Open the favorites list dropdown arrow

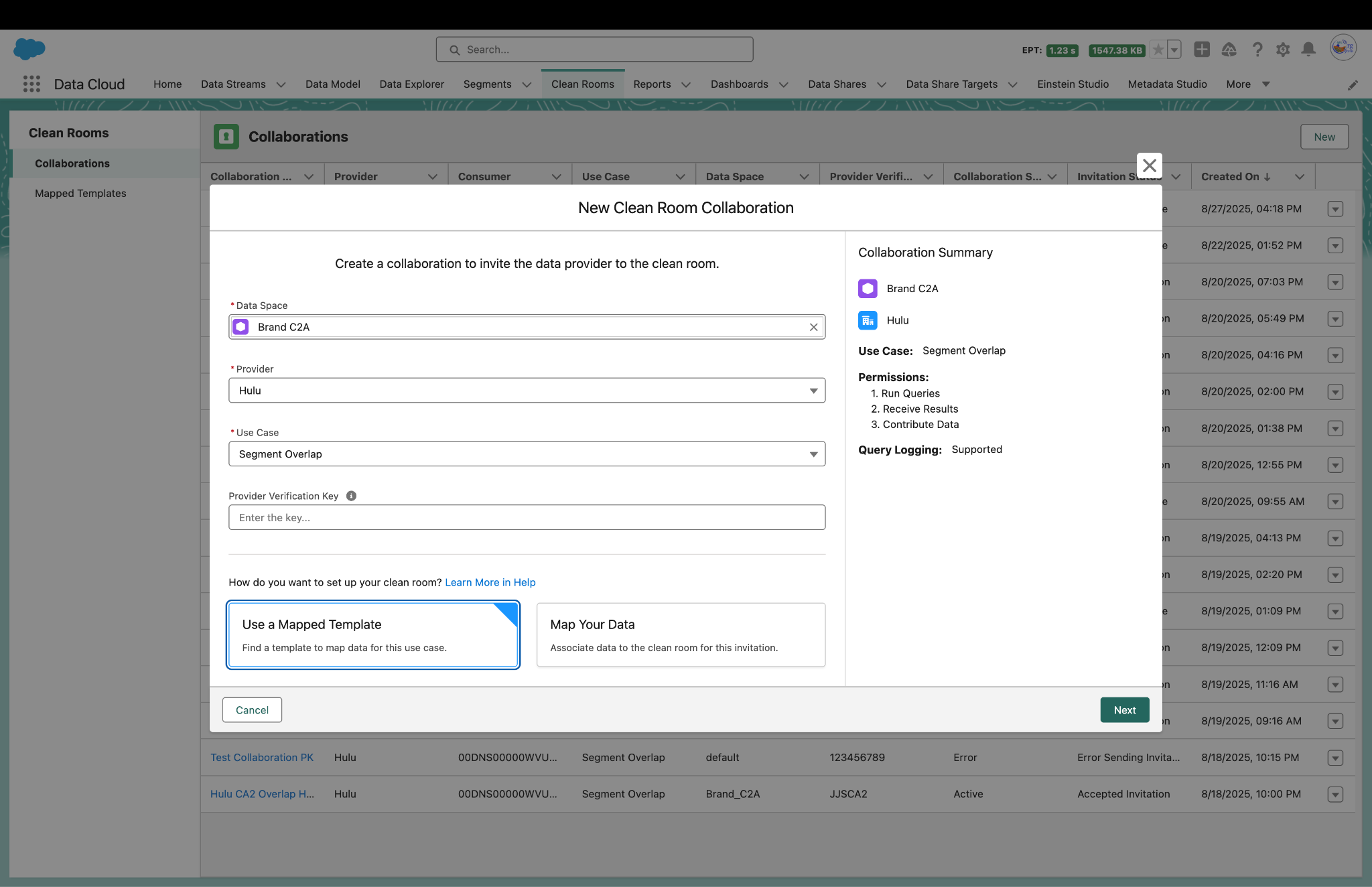click(1174, 50)
